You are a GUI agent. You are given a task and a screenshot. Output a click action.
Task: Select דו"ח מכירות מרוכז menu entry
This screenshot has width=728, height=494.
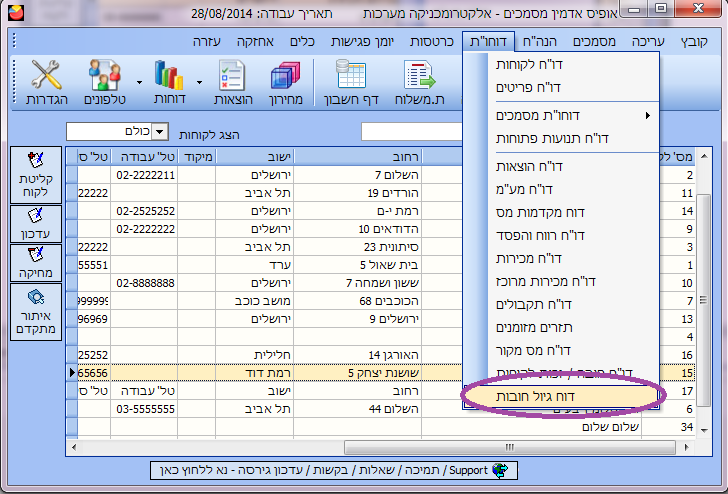(562, 281)
